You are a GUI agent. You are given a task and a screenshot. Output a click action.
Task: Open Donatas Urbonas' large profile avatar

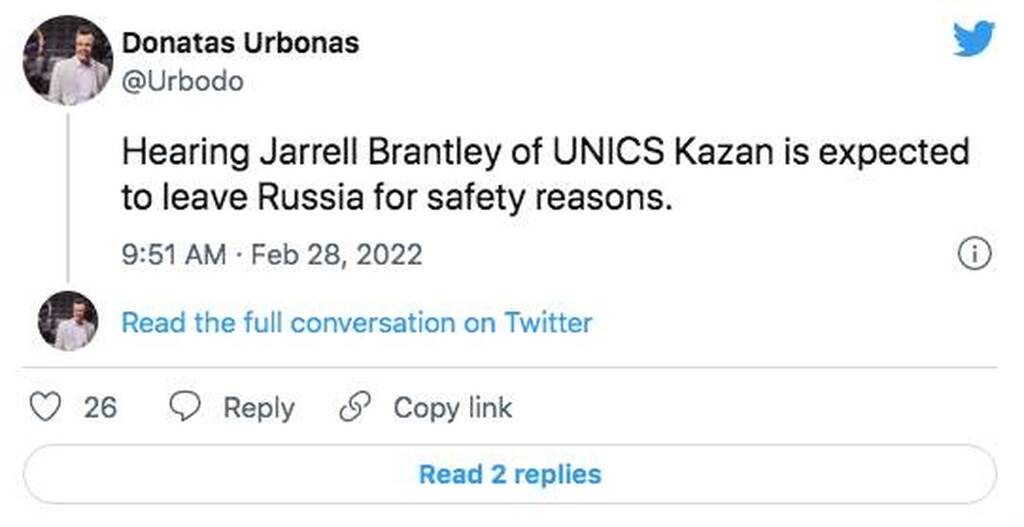tap(68, 60)
